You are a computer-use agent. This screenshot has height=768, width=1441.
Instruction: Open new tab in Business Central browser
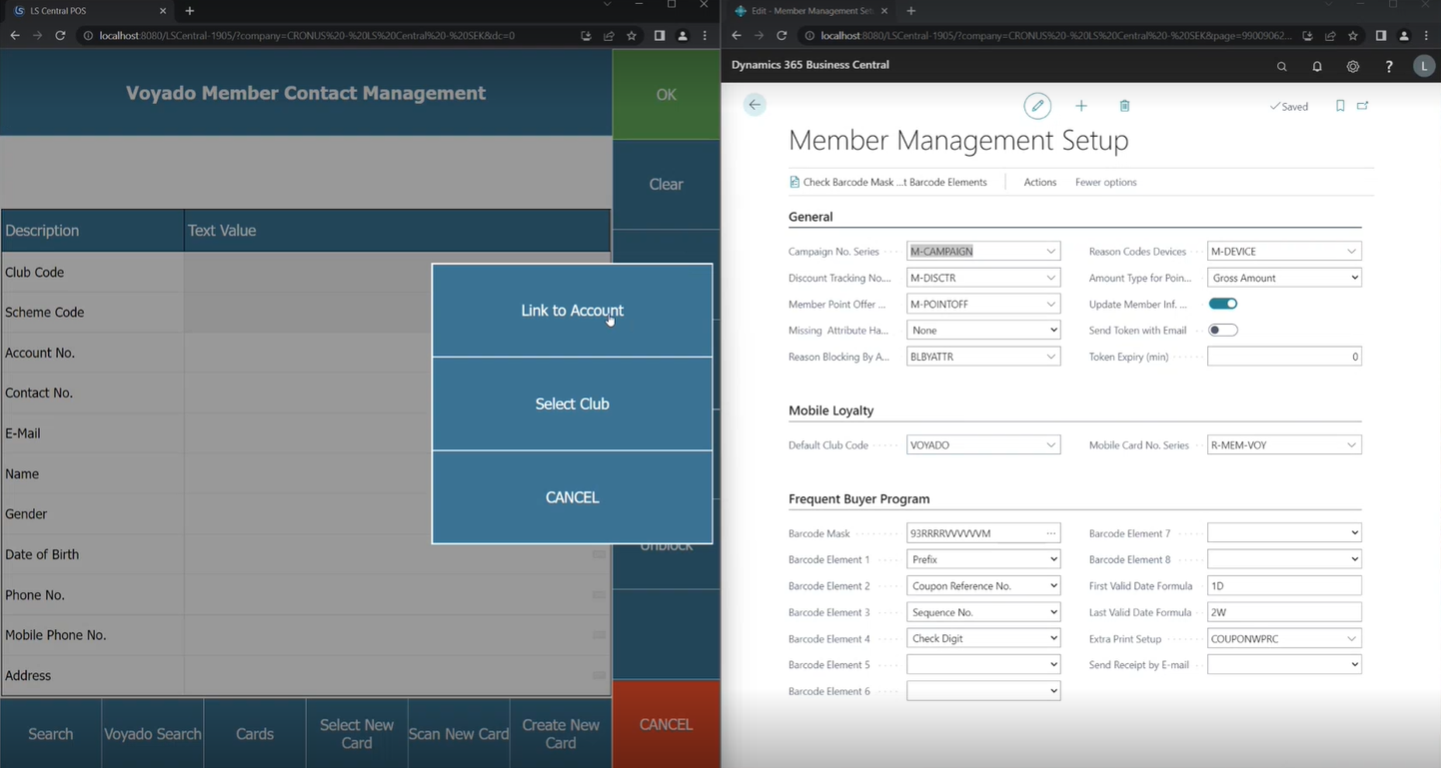(911, 11)
